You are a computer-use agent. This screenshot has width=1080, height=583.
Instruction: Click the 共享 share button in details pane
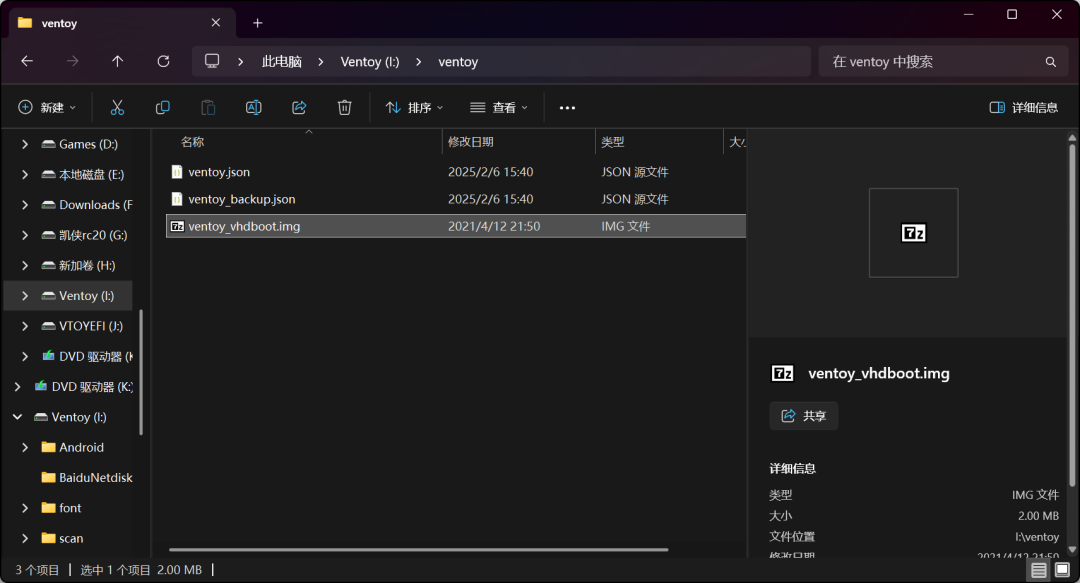point(804,416)
